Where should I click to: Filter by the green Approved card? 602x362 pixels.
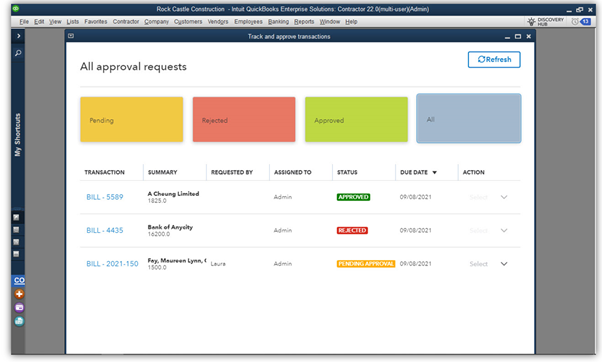356,119
